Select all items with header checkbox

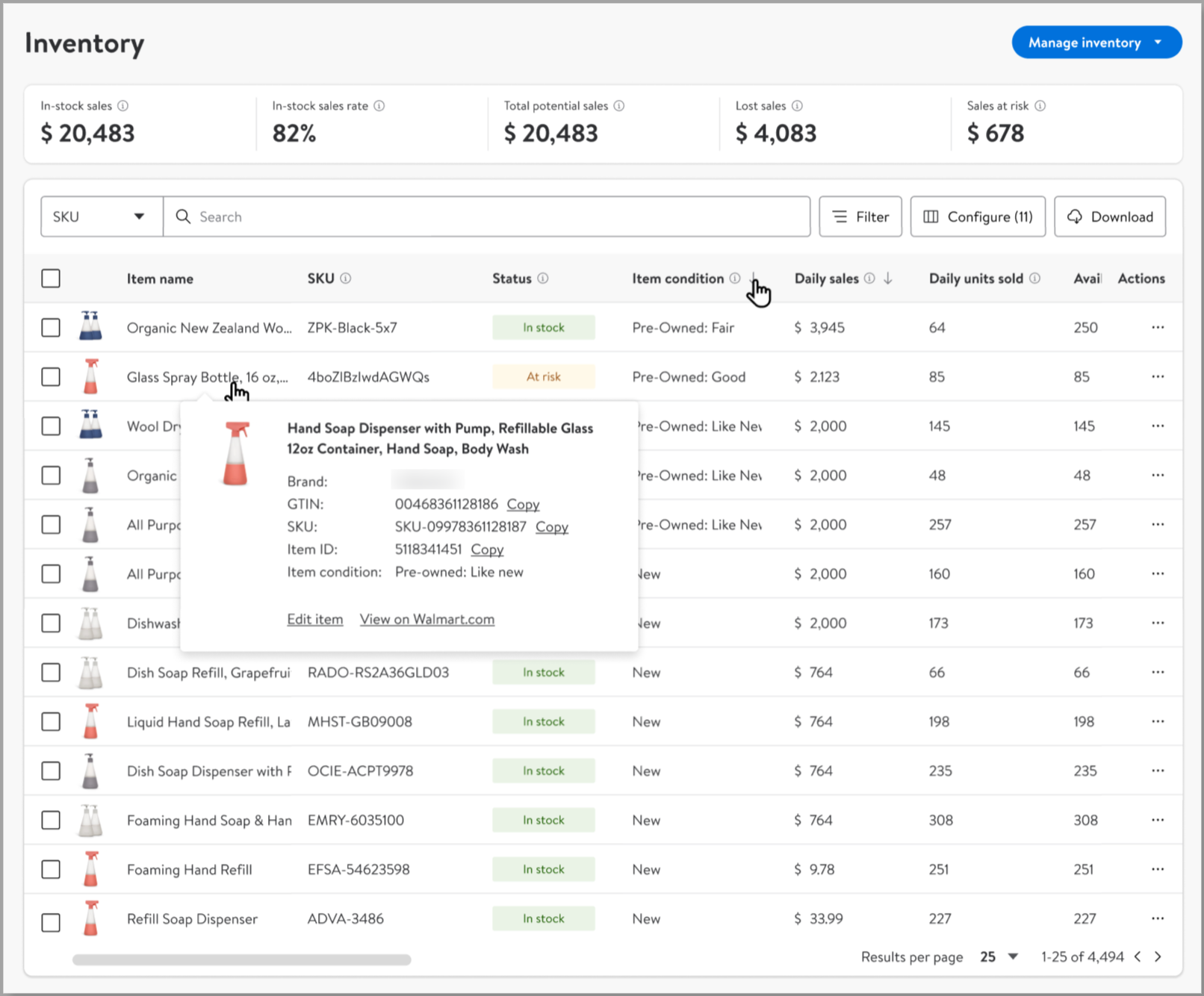pyautogui.click(x=51, y=278)
